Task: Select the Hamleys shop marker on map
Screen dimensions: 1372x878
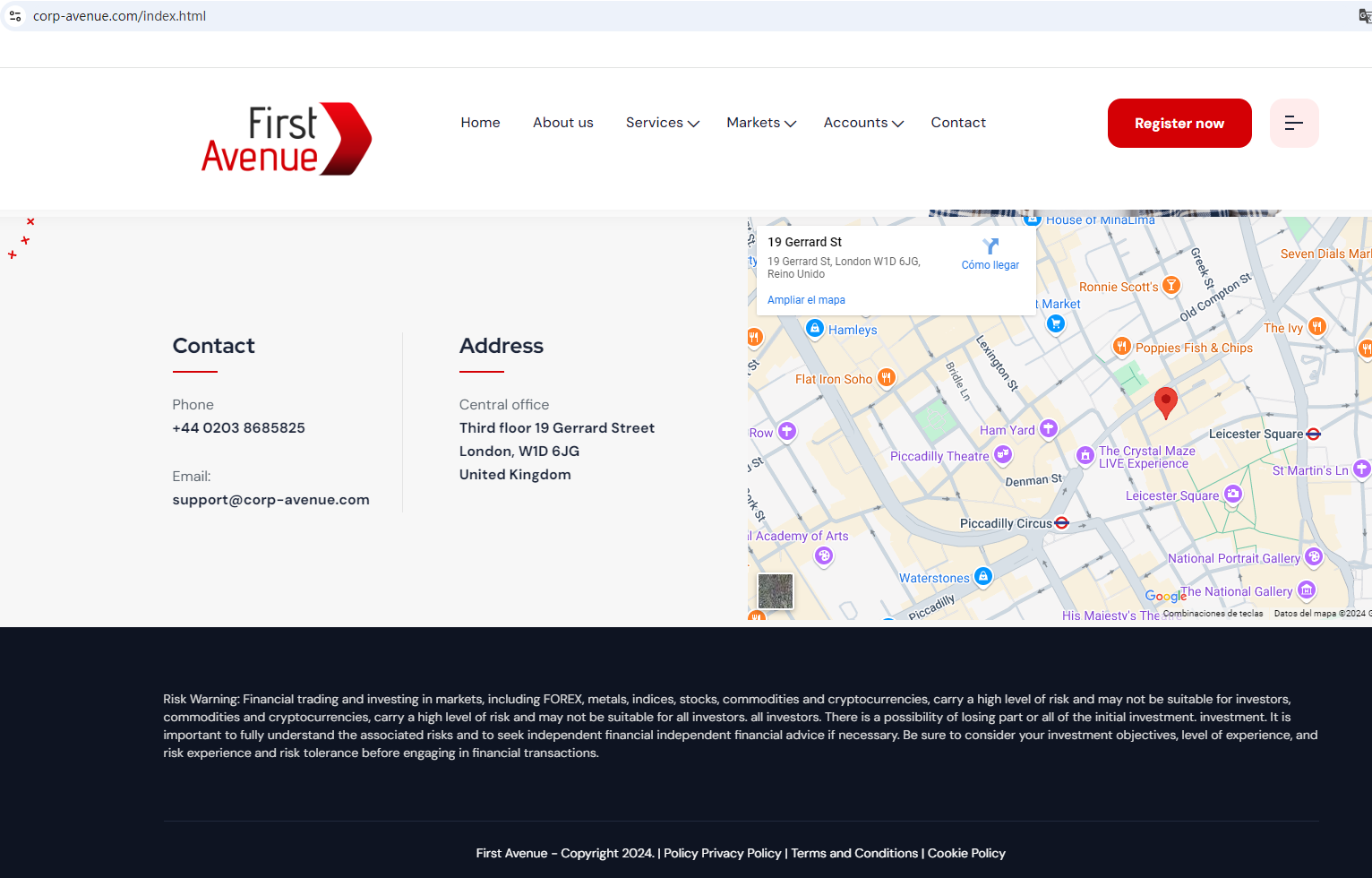Action: click(x=815, y=329)
